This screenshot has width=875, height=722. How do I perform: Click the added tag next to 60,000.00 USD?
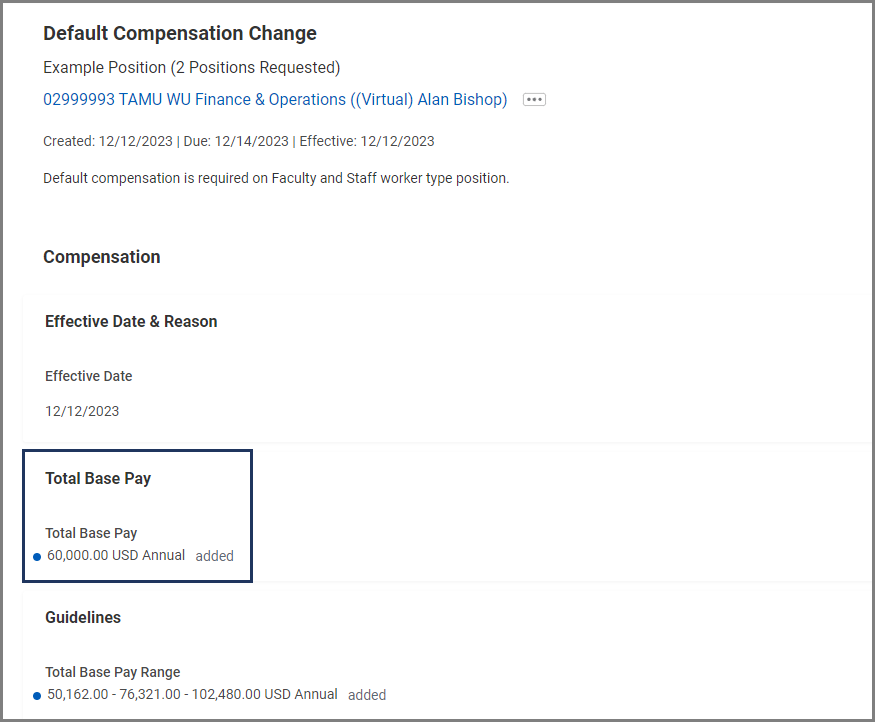pyautogui.click(x=214, y=556)
